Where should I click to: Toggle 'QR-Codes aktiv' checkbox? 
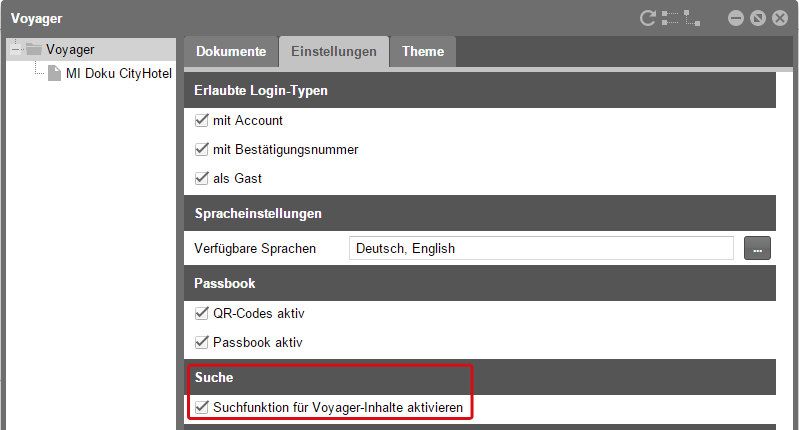(x=202, y=314)
